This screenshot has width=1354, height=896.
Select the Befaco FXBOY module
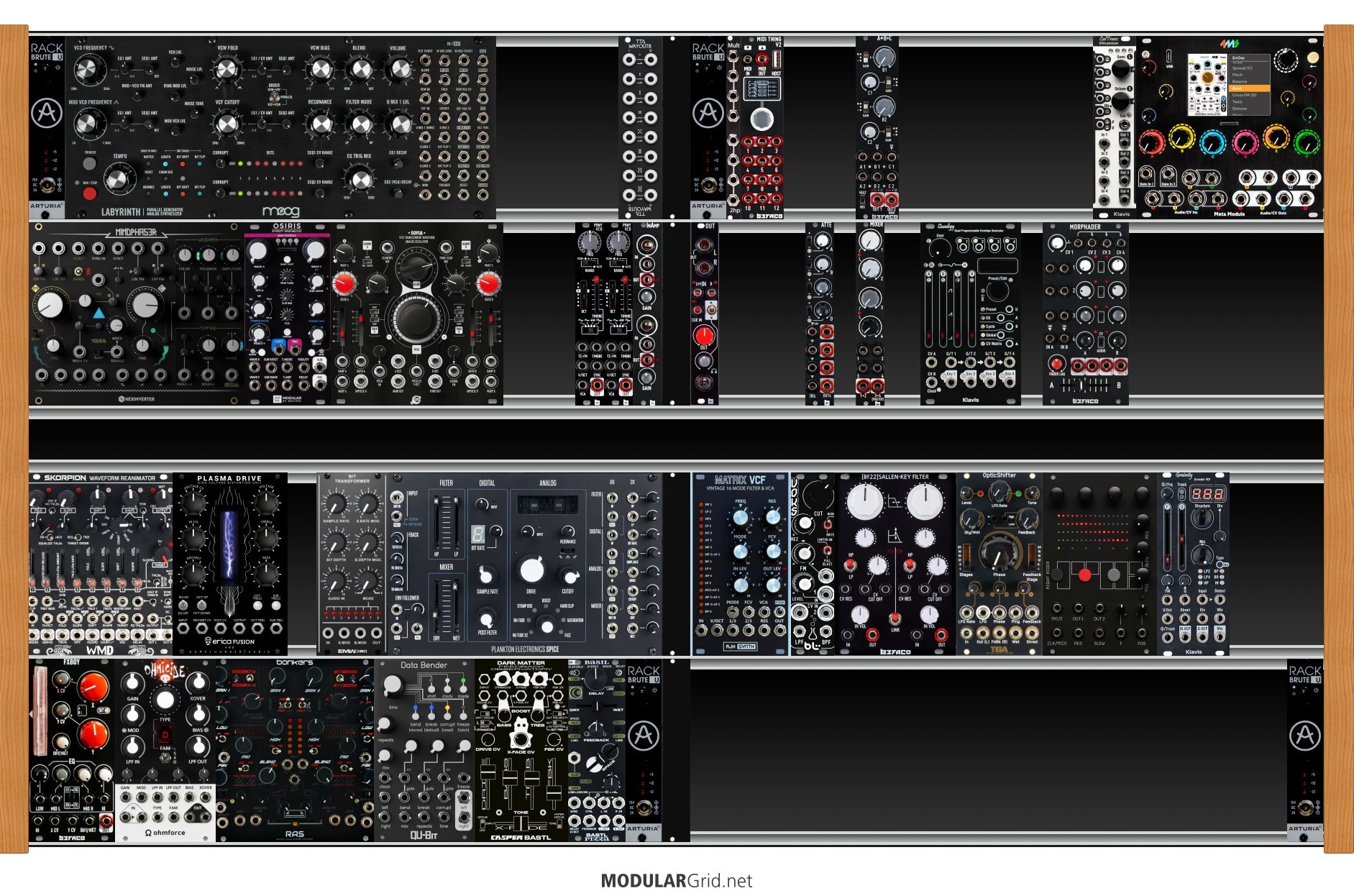pos(72,751)
